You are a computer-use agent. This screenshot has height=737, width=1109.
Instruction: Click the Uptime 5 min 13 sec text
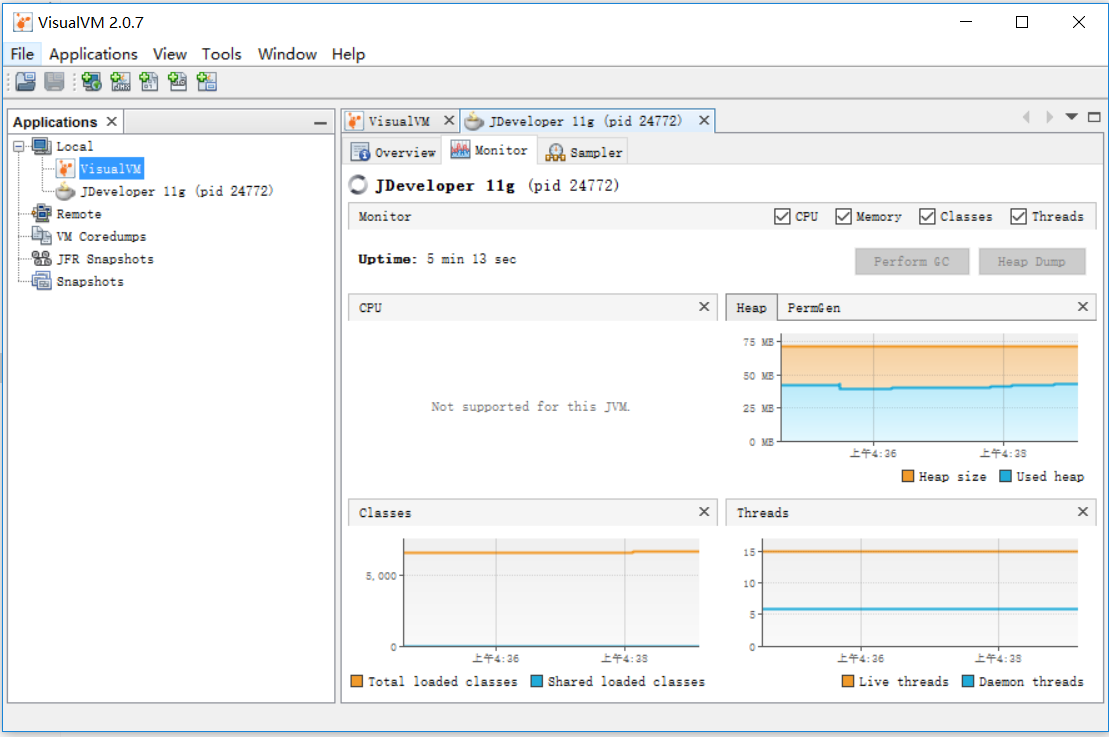tap(437, 259)
